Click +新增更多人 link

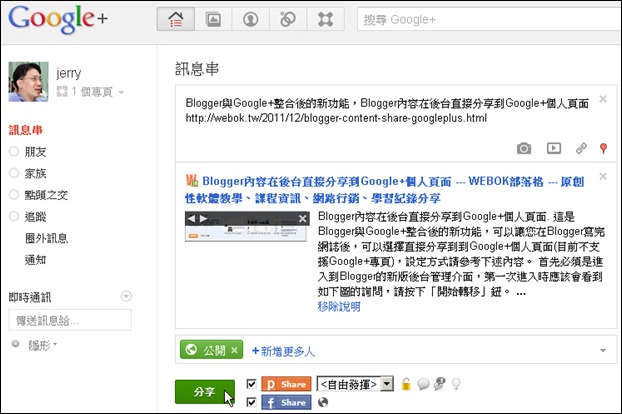(283, 351)
